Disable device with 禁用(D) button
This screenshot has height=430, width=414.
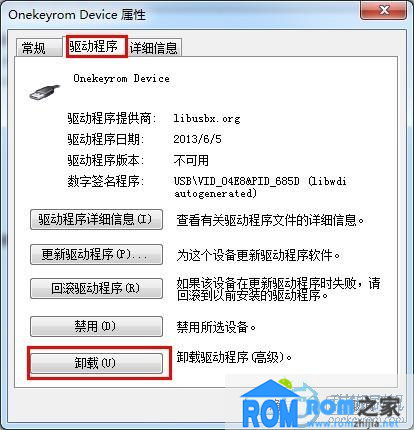coord(96,326)
